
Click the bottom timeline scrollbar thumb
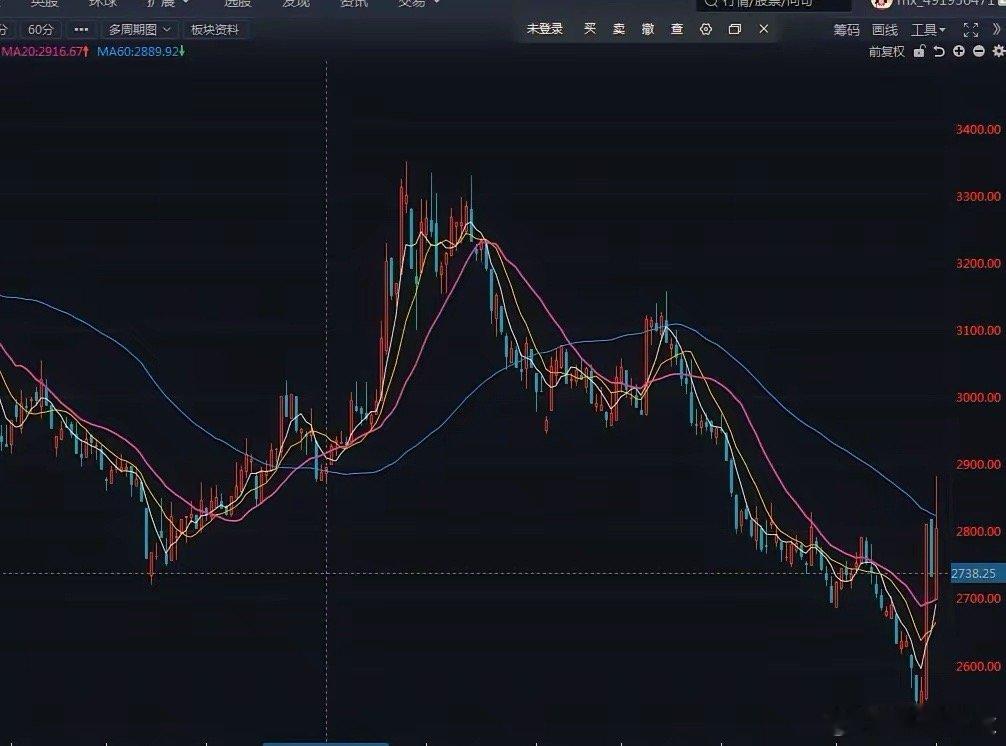pyautogui.click(x=325, y=744)
